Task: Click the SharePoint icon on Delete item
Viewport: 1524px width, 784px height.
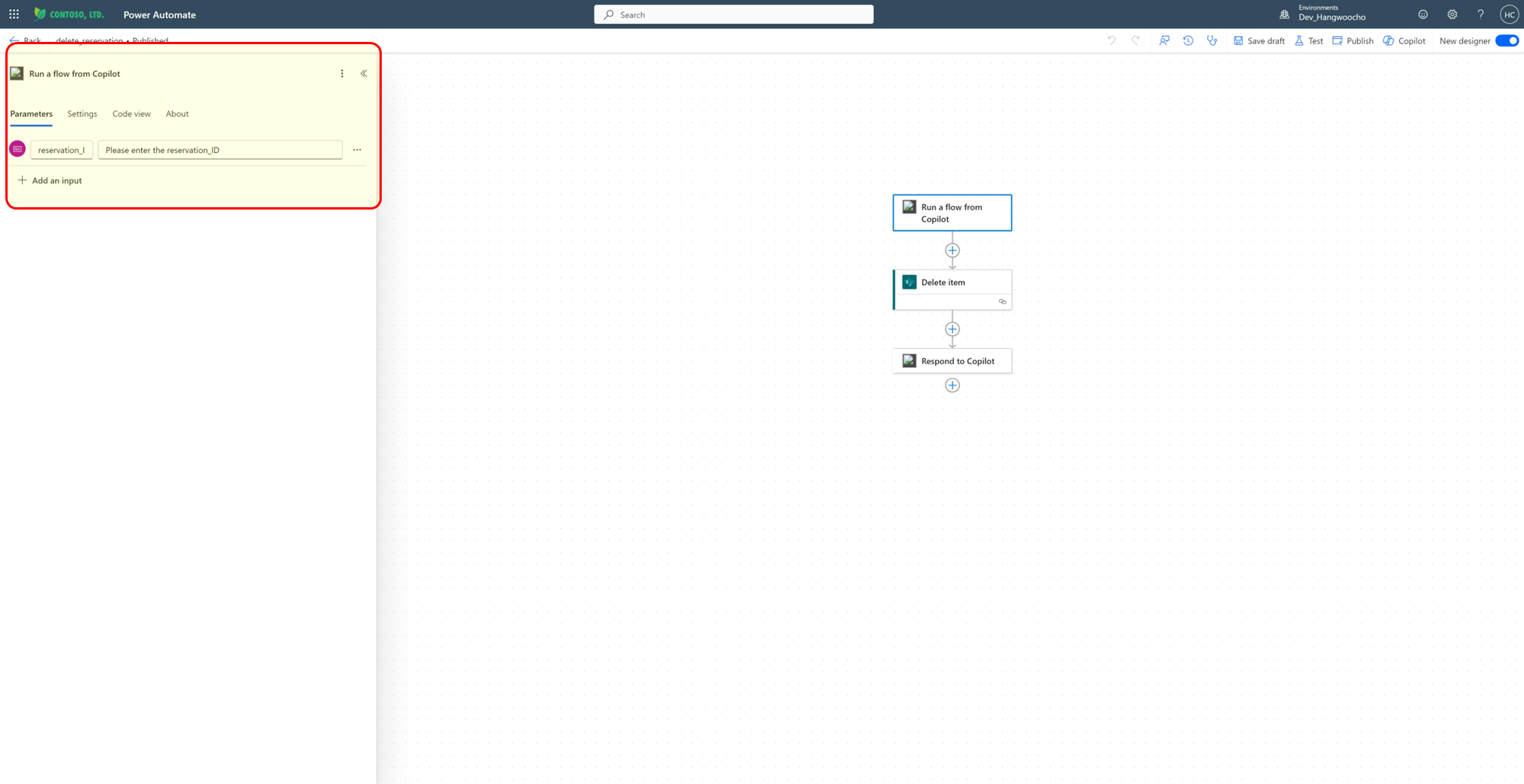Action: 909,282
